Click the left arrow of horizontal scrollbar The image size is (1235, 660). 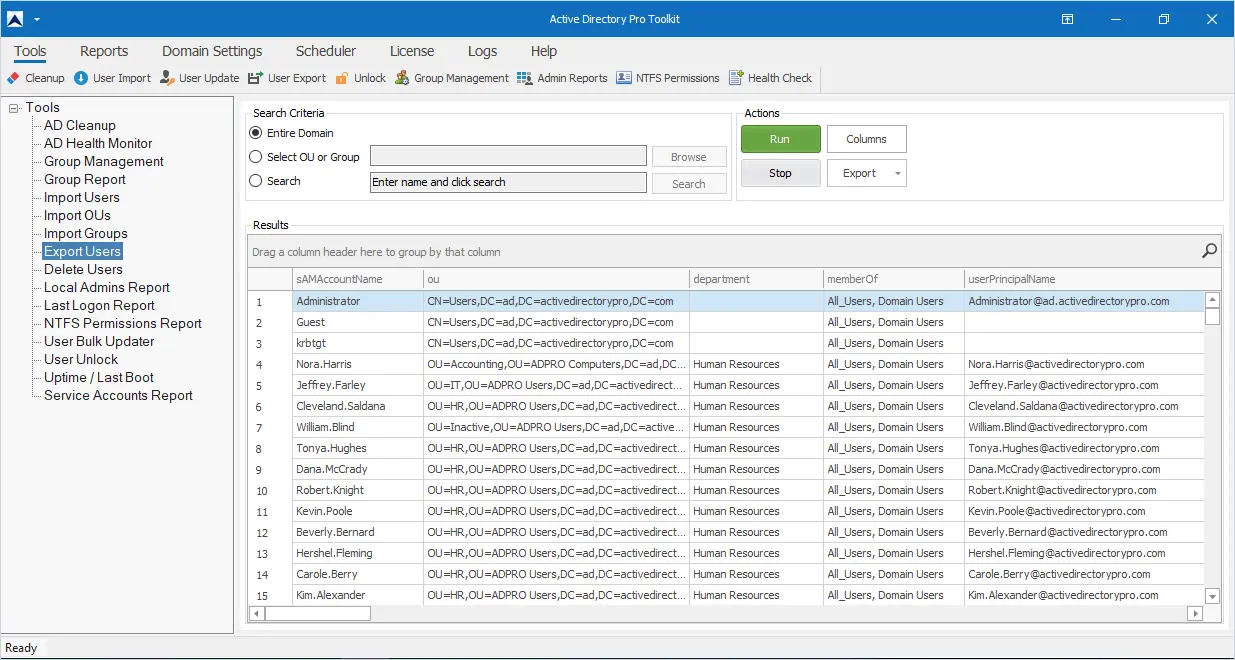tap(257, 613)
